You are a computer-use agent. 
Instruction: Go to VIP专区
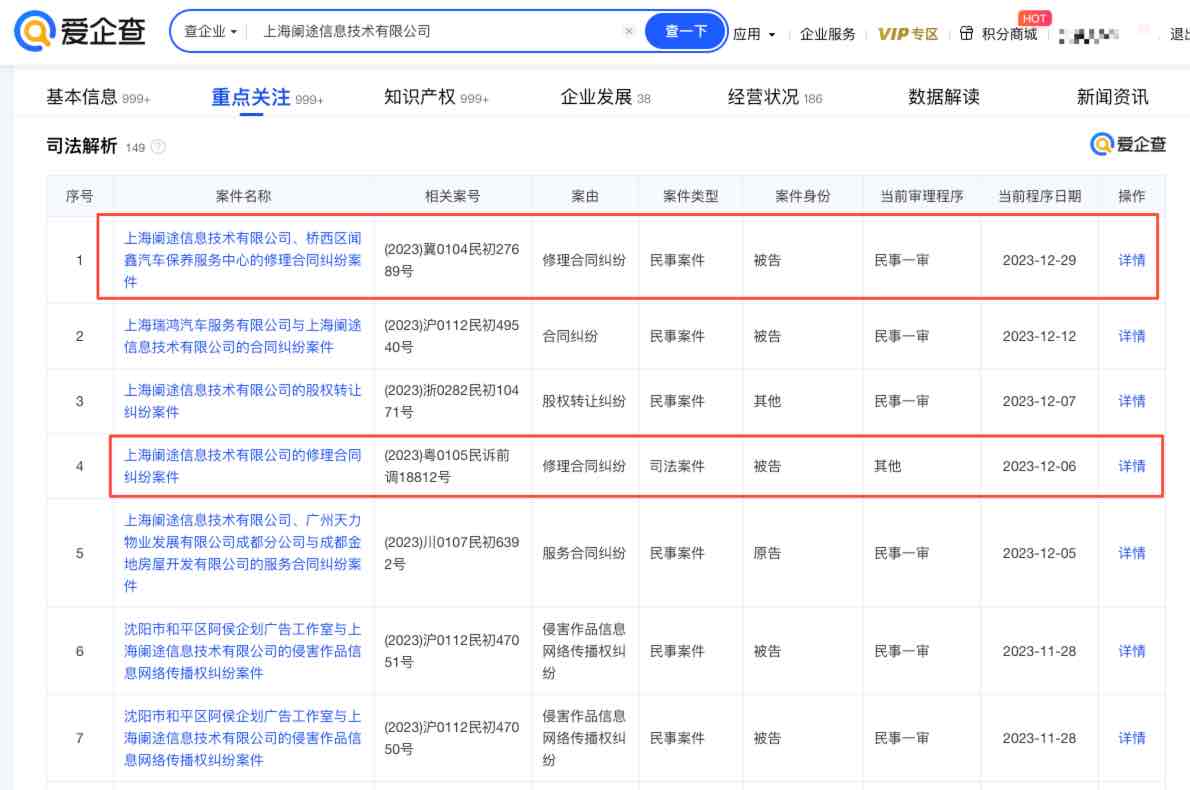(908, 34)
